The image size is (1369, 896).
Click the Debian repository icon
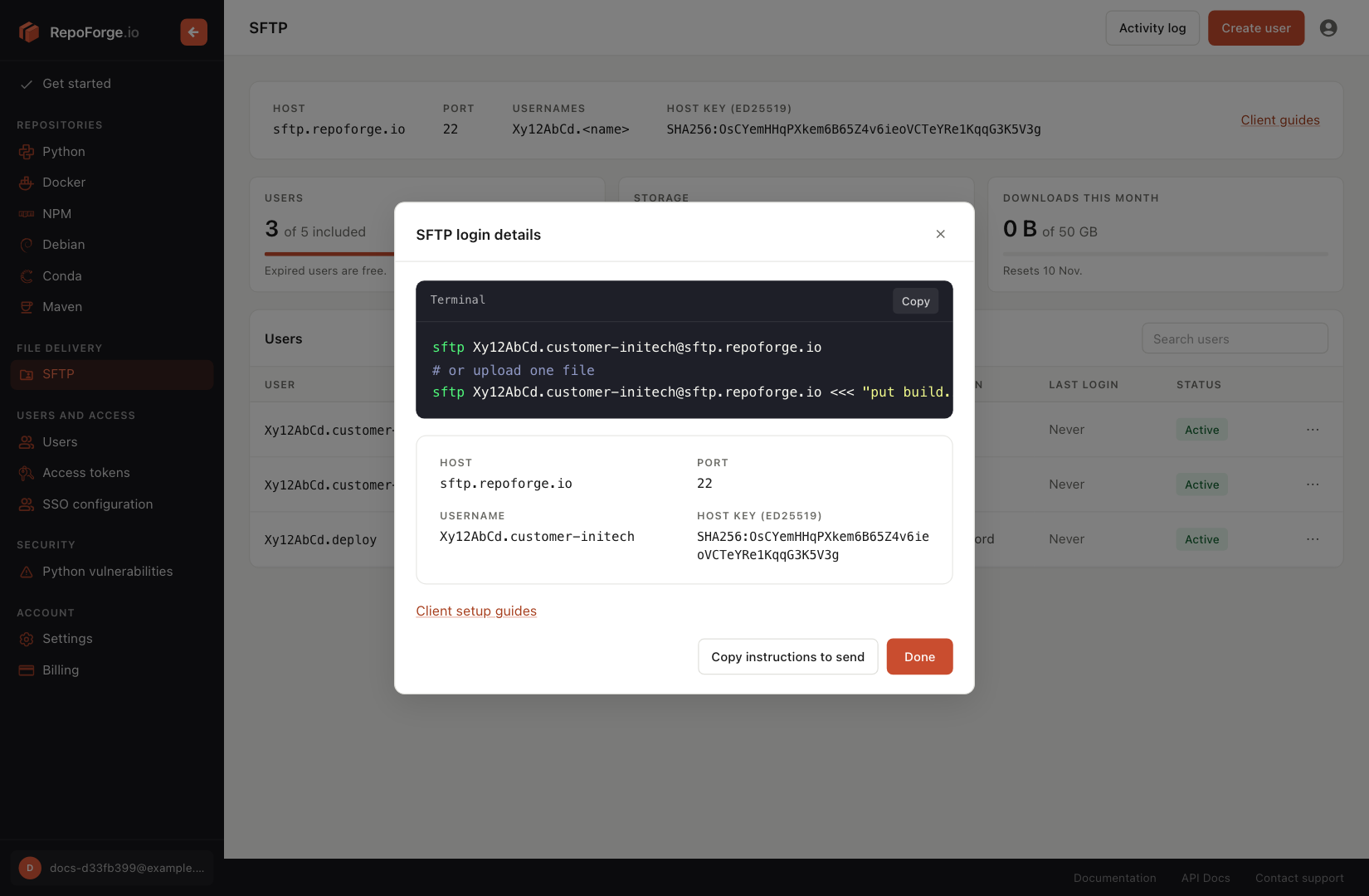tap(27, 245)
